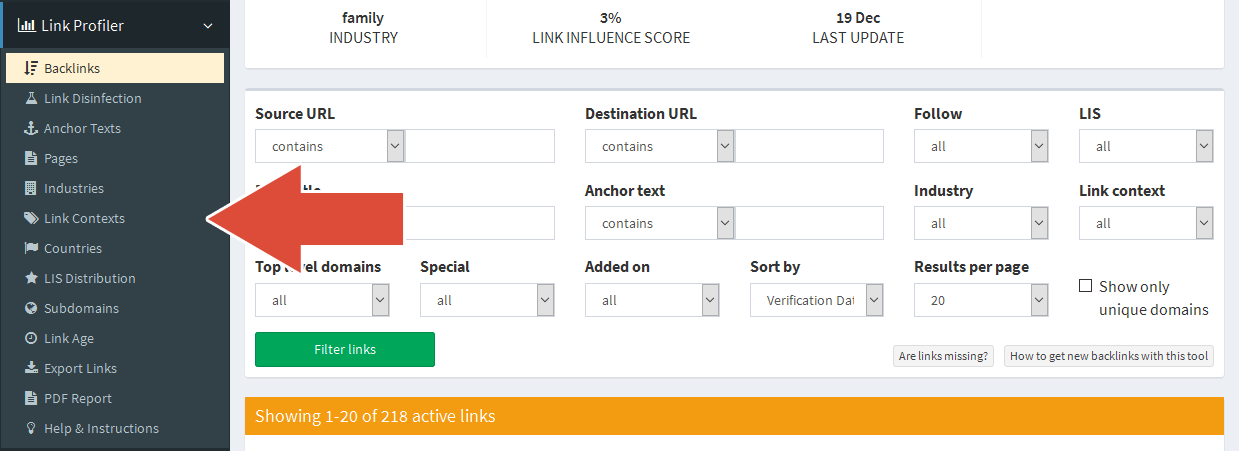Click the LIS Distribution star icon
Screen dimensions: 1239x451
[x=31, y=278]
